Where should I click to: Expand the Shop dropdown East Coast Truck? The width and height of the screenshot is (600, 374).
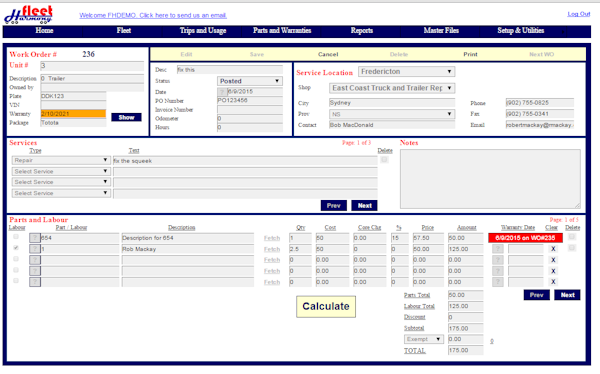tap(392, 88)
